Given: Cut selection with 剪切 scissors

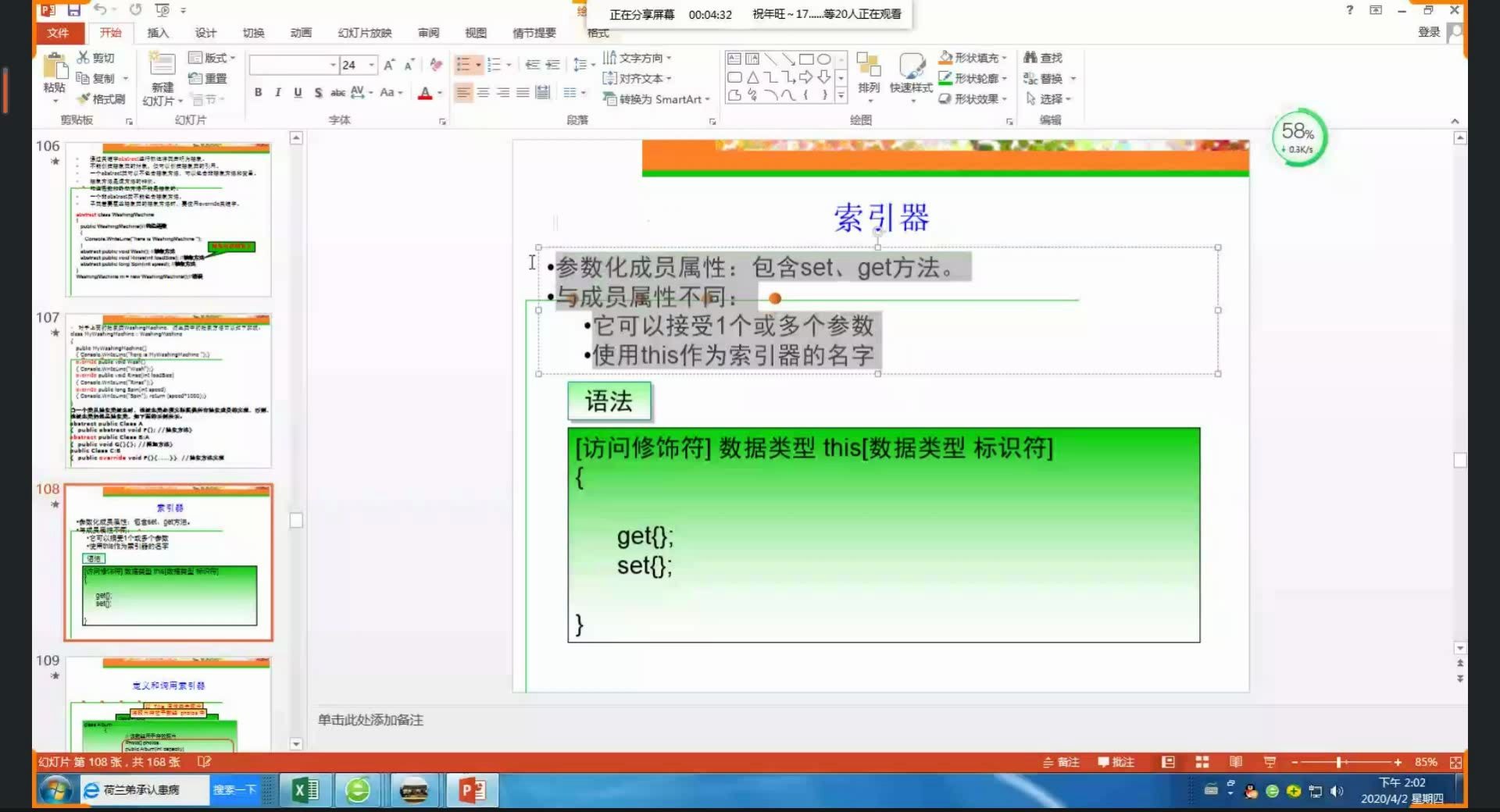Looking at the screenshot, I should 95,58.
